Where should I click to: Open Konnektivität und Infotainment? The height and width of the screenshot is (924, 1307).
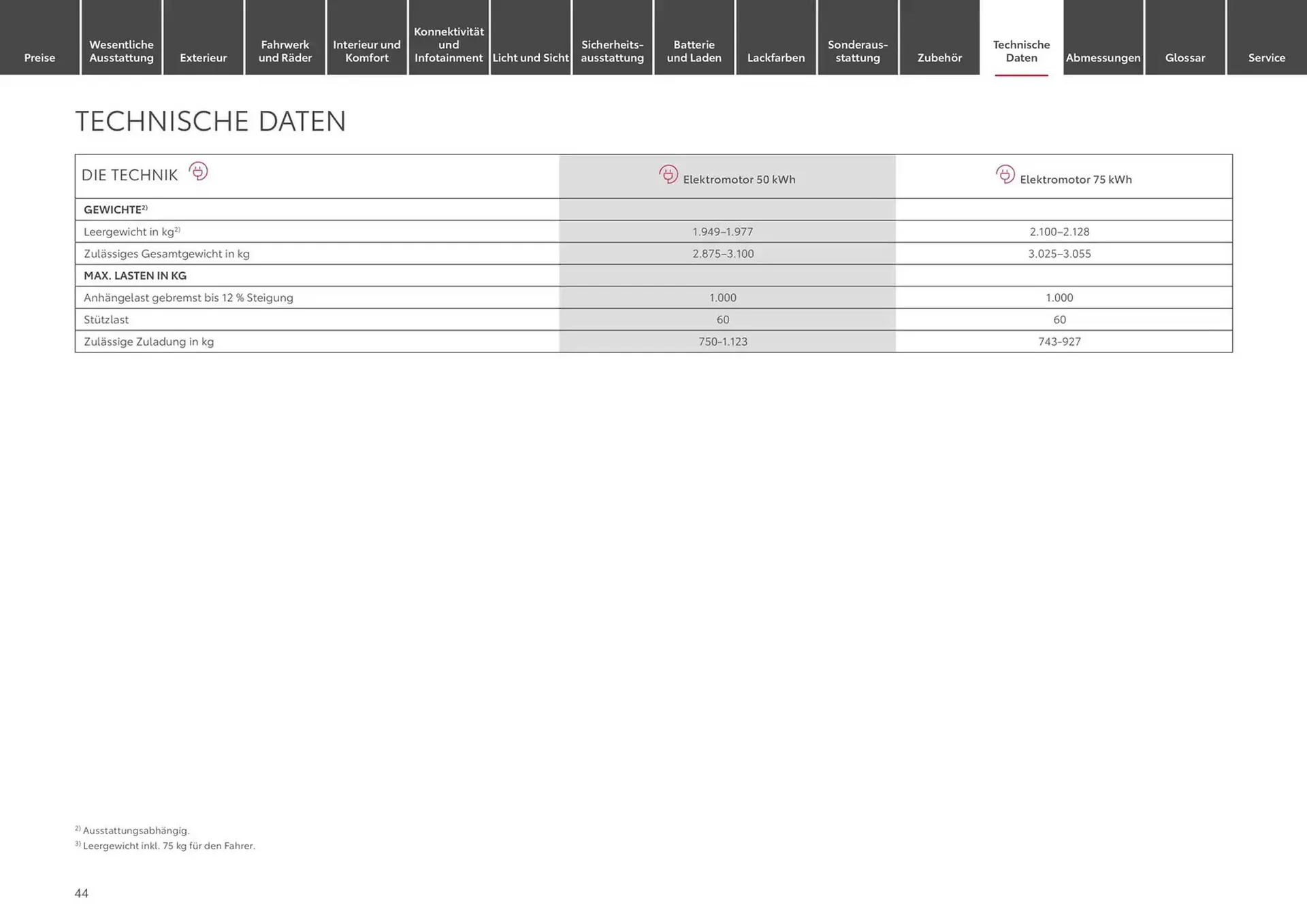449,44
